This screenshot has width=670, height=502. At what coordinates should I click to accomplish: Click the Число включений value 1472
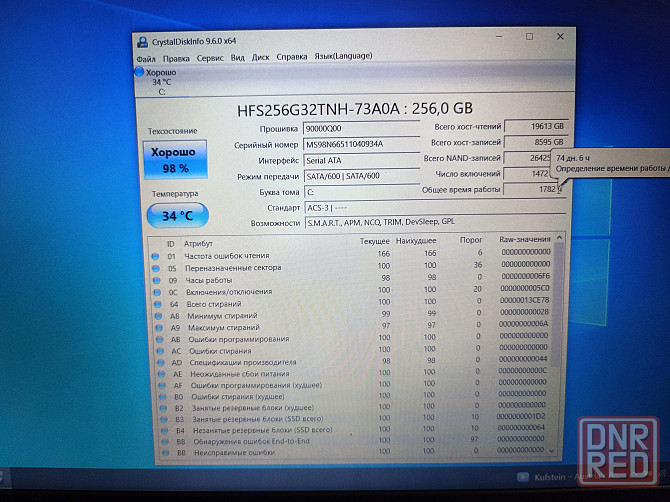click(x=527, y=173)
